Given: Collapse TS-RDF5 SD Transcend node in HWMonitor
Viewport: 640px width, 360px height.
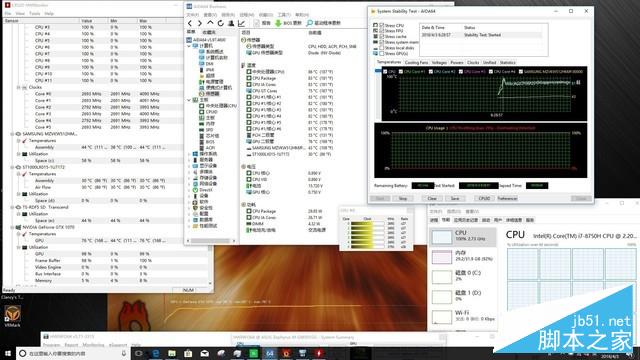Looking at the screenshot, I should pyautogui.click(x=12, y=207).
